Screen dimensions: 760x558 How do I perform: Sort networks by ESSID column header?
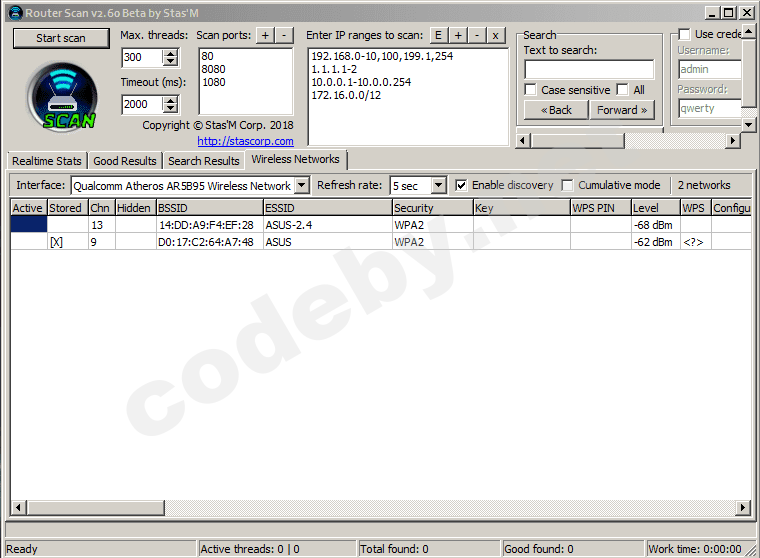328,208
